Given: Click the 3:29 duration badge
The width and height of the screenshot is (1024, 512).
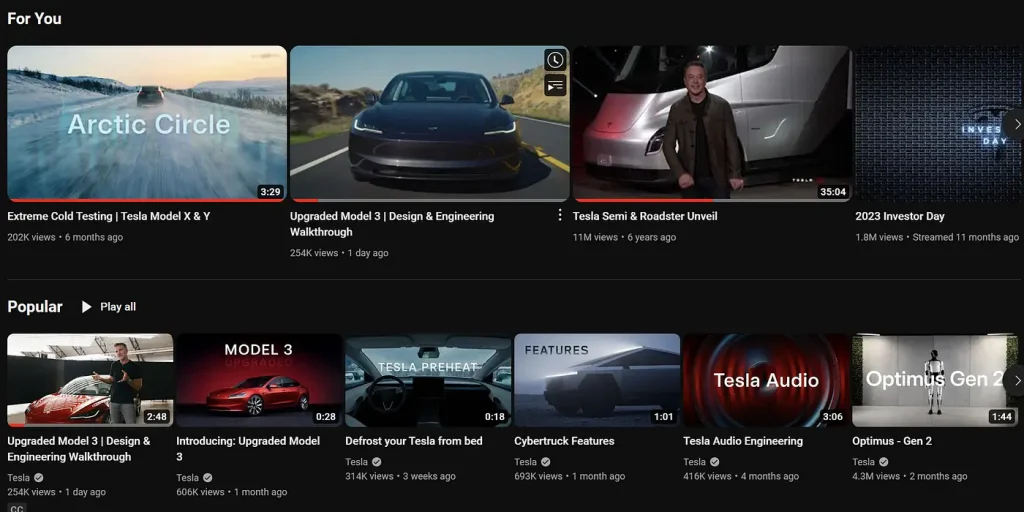Looking at the screenshot, I should coord(270,191).
